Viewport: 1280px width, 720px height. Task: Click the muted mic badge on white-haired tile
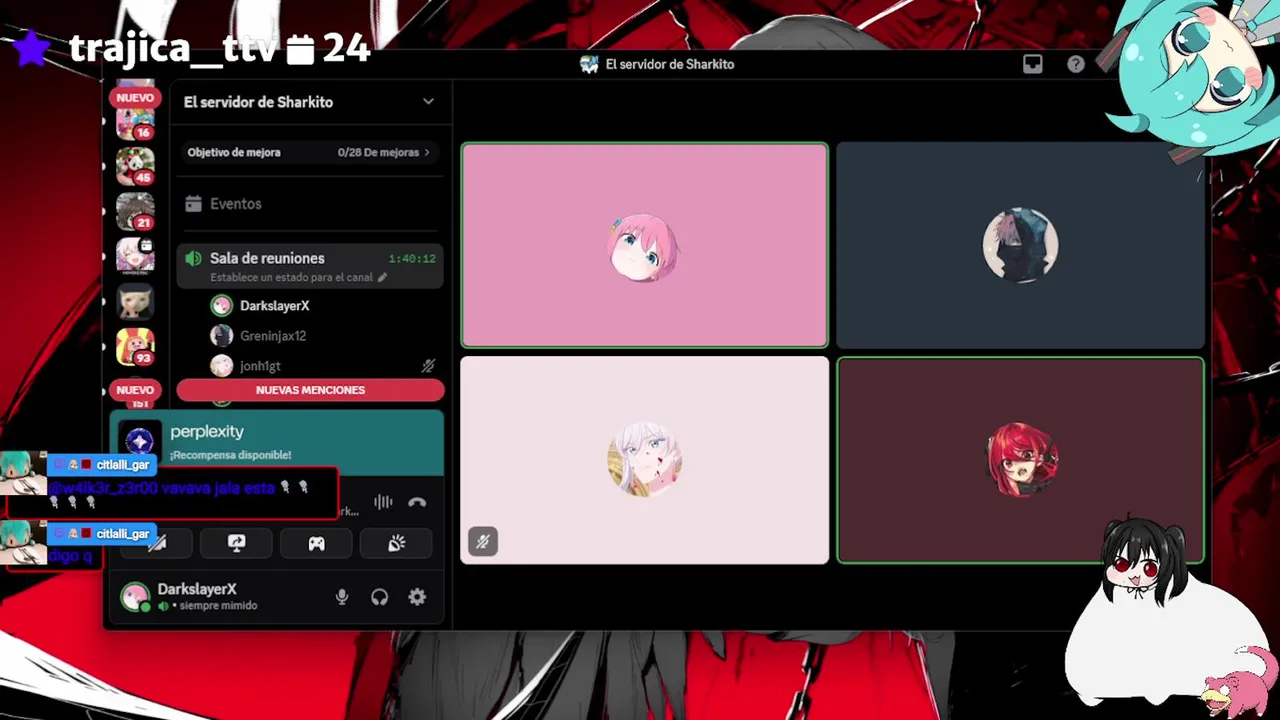coord(483,541)
